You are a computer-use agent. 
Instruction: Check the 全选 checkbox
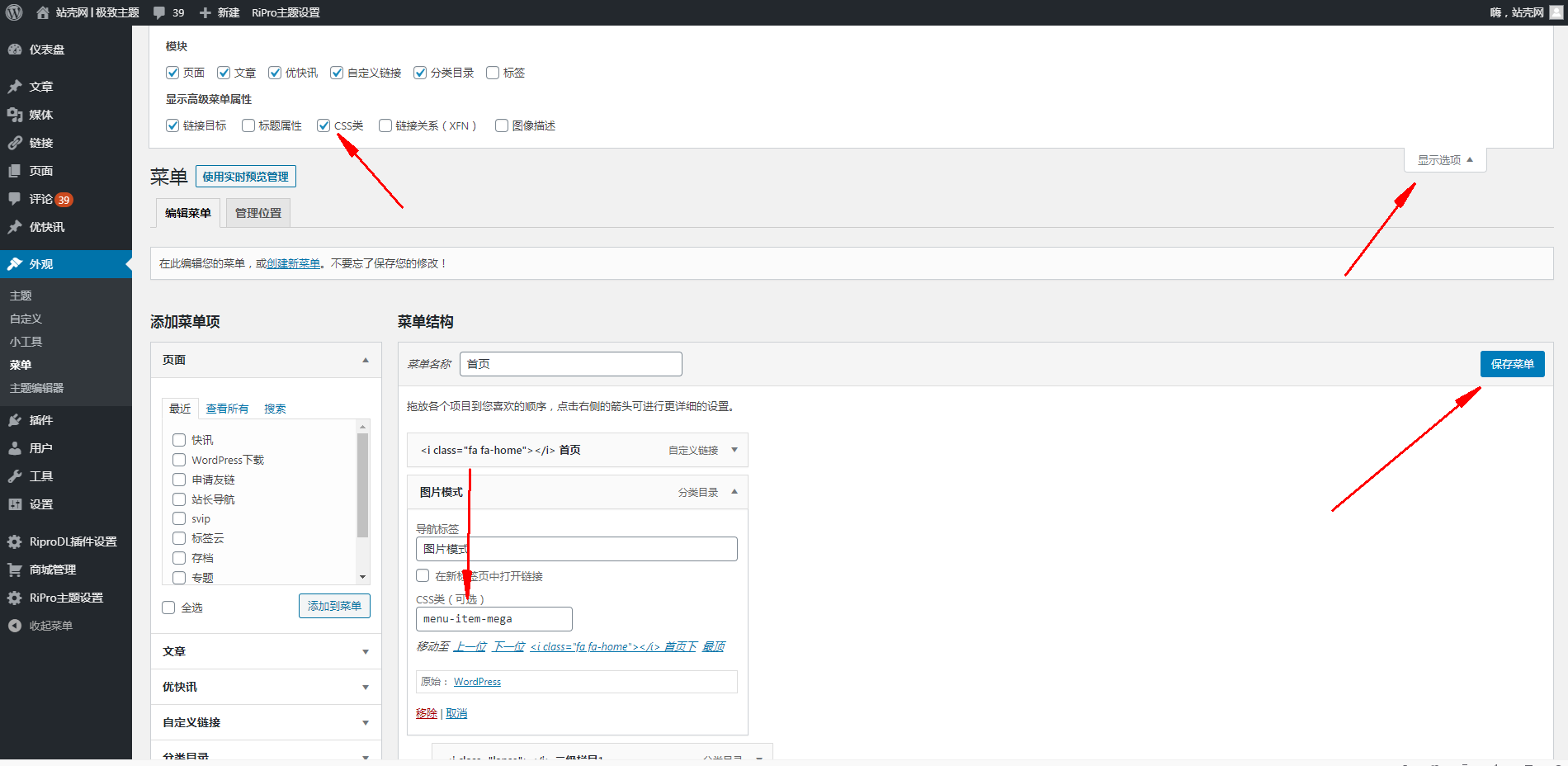click(x=168, y=608)
